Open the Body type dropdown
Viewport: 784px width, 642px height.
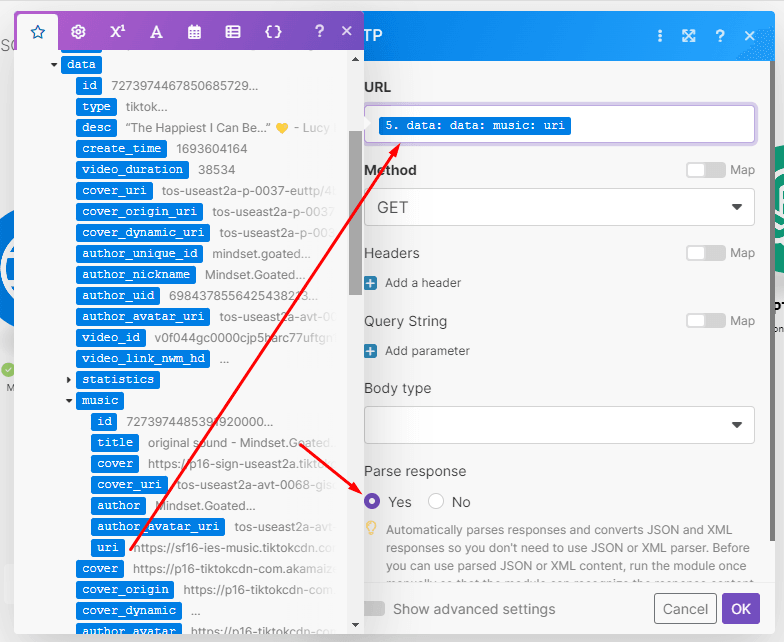tap(559, 424)
